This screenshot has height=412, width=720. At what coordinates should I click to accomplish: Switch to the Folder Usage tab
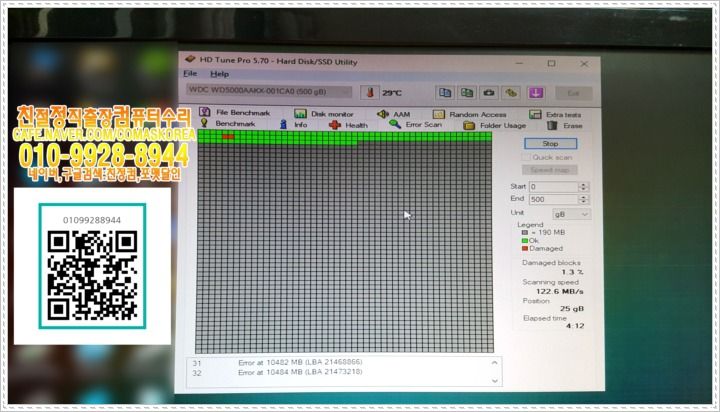pyautogui.click(x=495, y=125)
